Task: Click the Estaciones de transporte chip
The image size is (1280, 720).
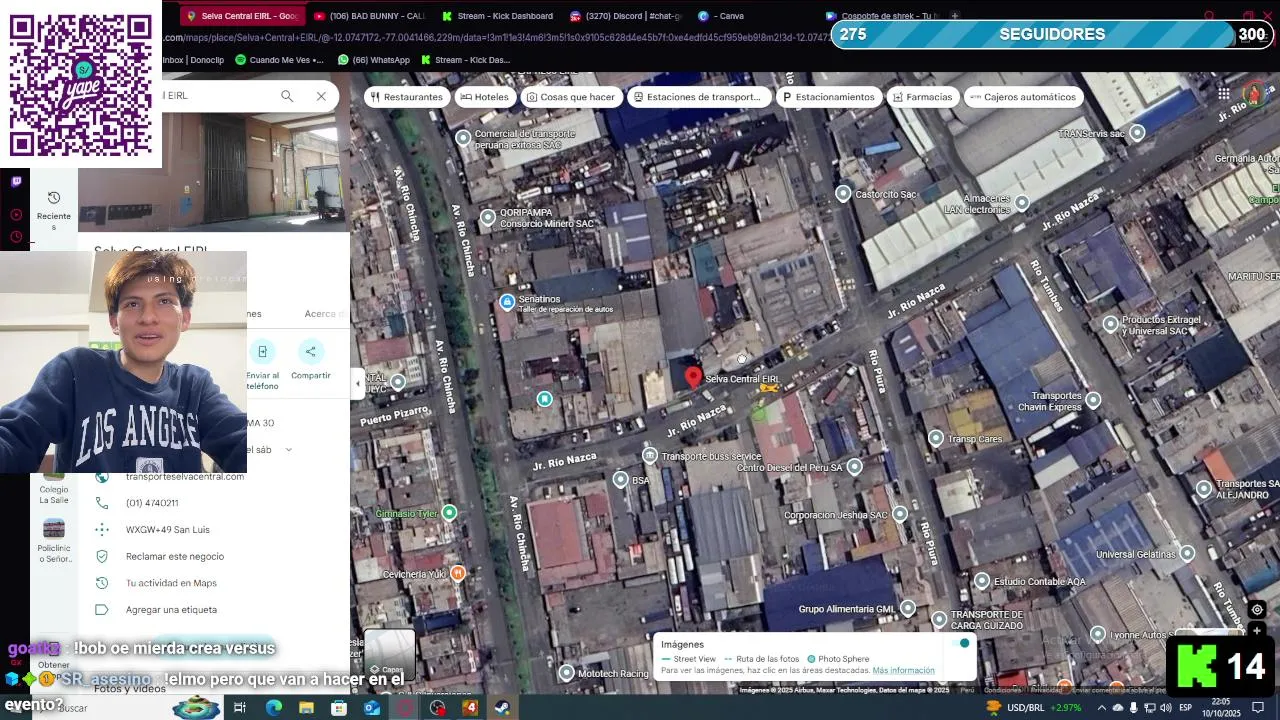Action: tap(698, 97)
